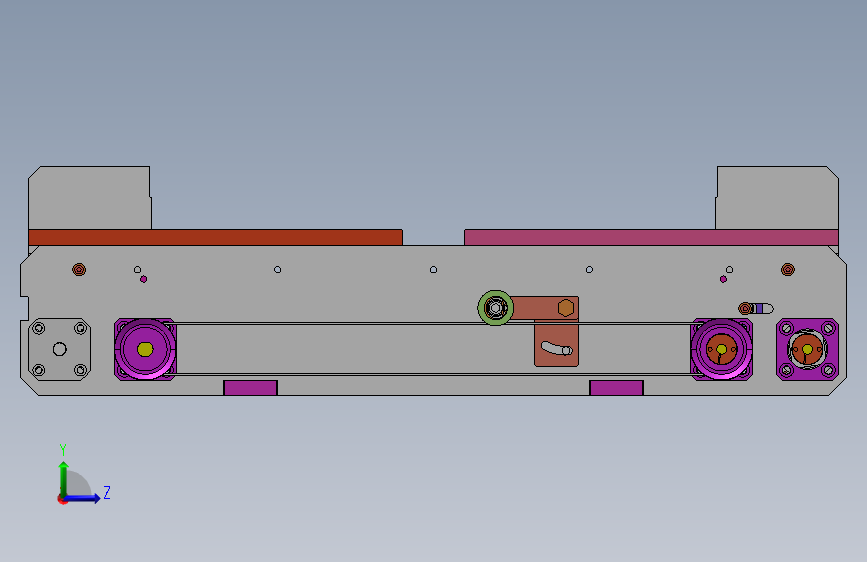Select the right purple pulley with orange hub
Screen dimensions: 867x562
click(721, 350)
